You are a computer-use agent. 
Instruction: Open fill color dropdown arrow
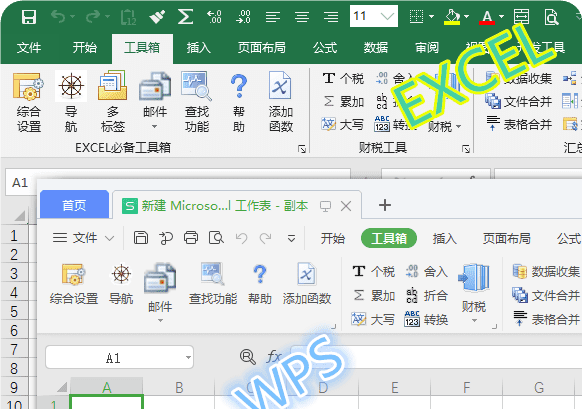pos(467,16)
